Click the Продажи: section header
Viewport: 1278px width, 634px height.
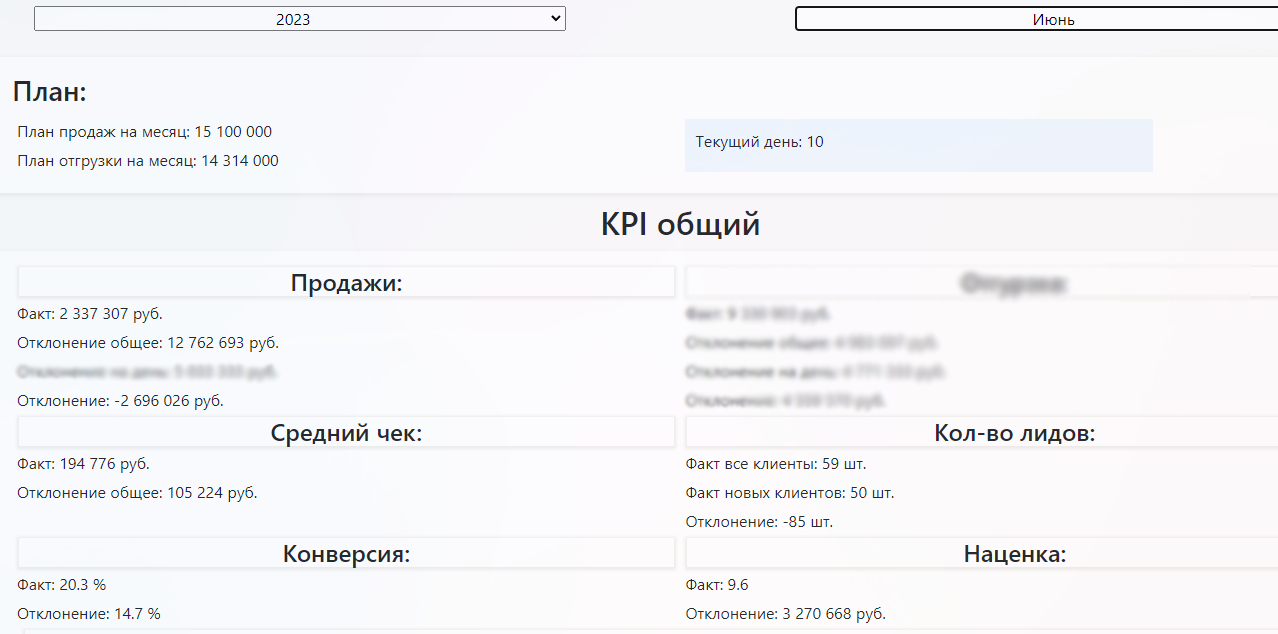point(346,282)
